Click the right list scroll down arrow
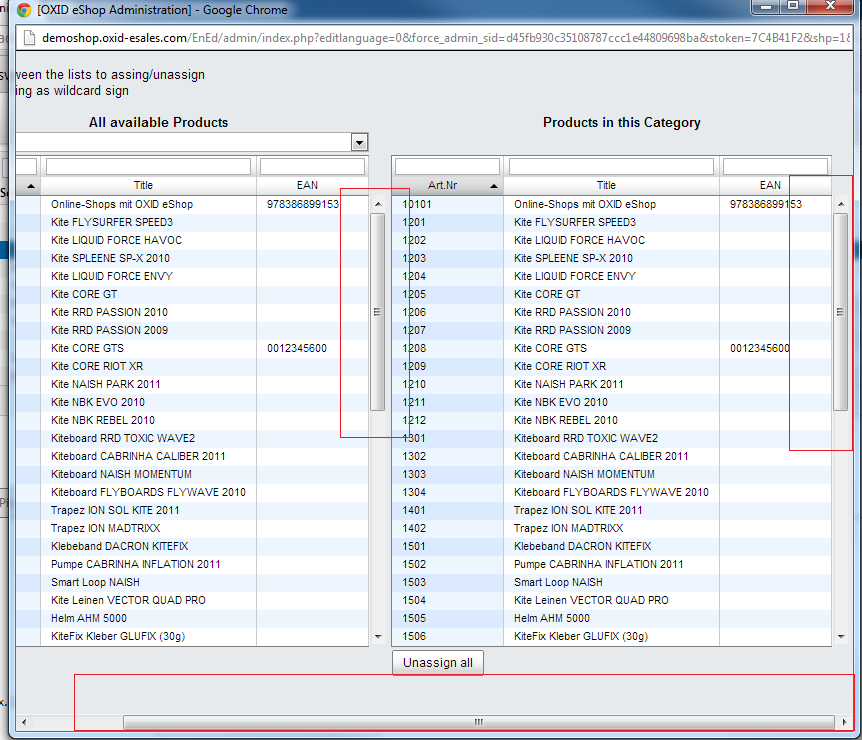This screenshot has height=740, width=862. (x=841, y=637)
